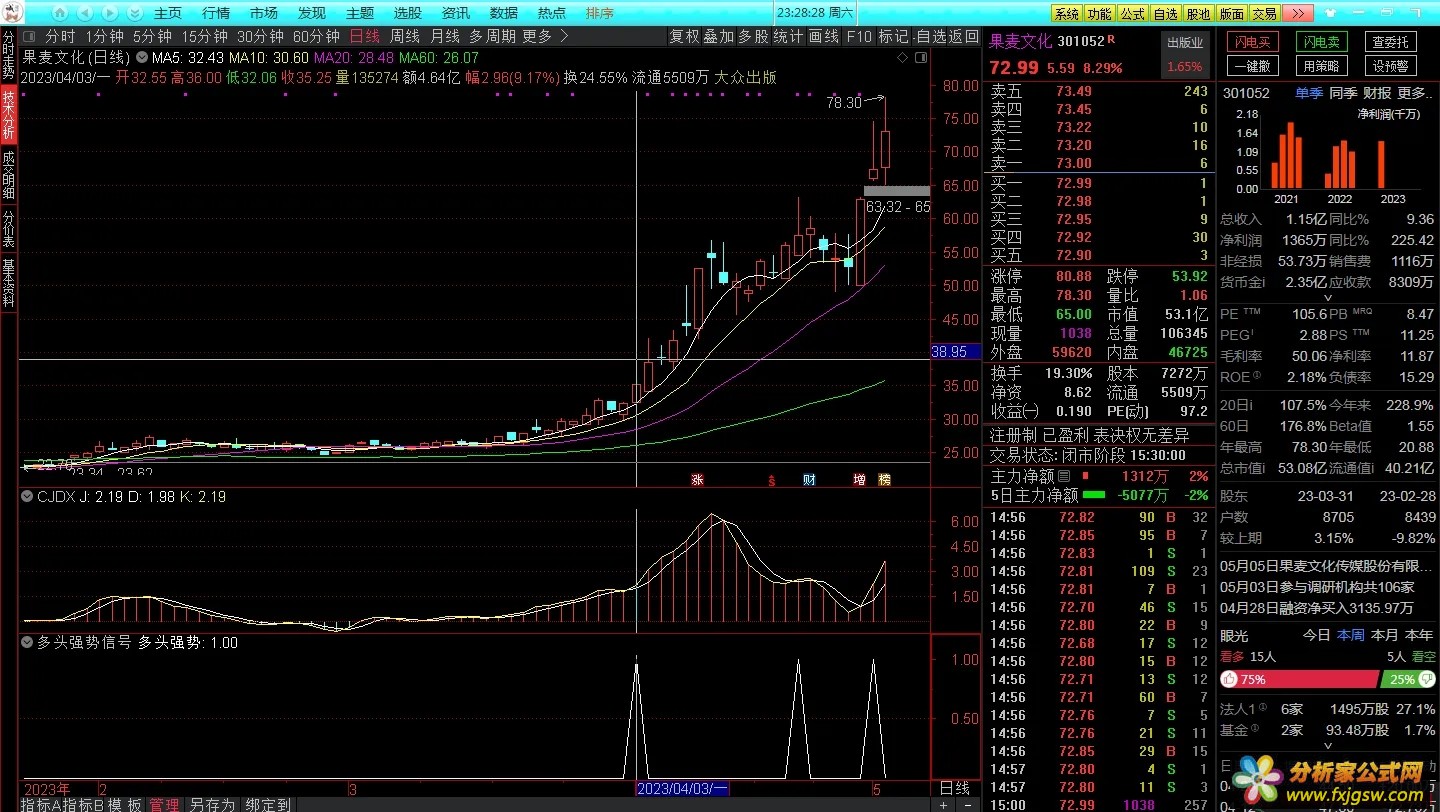Click the 闪电买 button
1440x812 pixels.
[x=1252, y=42]
